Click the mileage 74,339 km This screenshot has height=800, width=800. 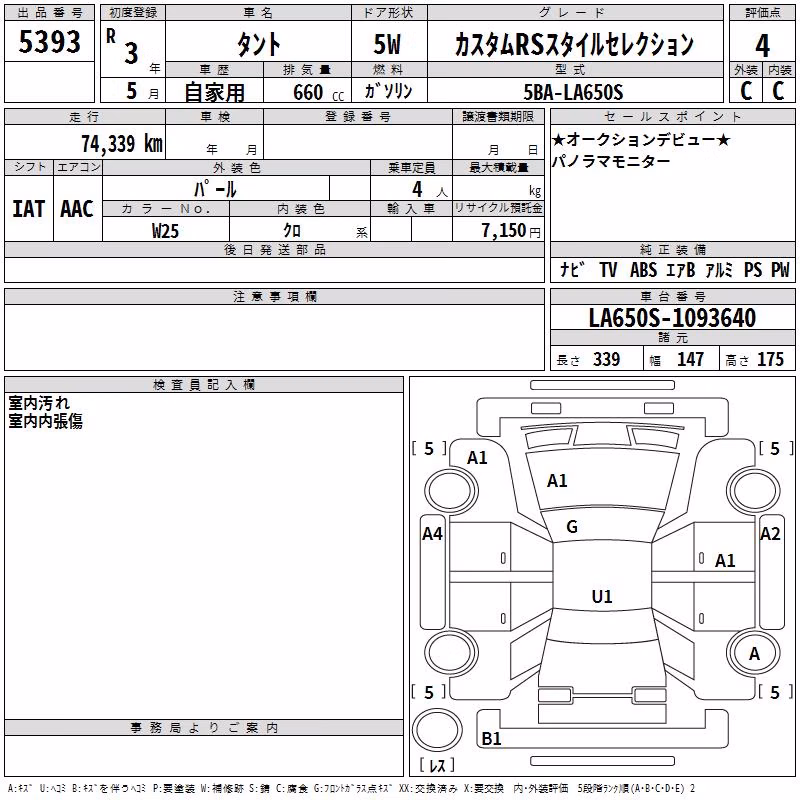pos(122,143)
